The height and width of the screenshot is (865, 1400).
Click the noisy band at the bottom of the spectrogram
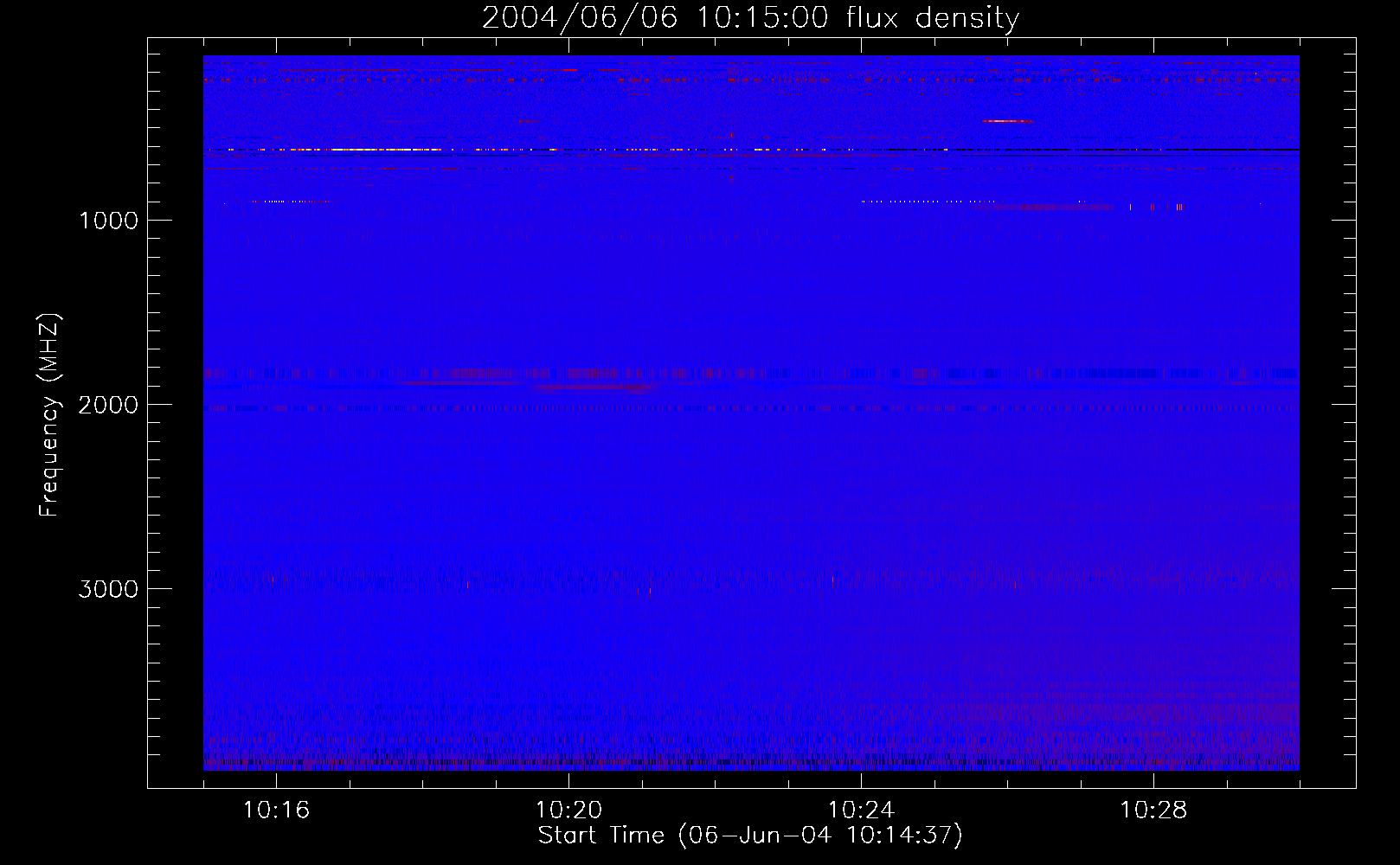[x=751, y=759]
